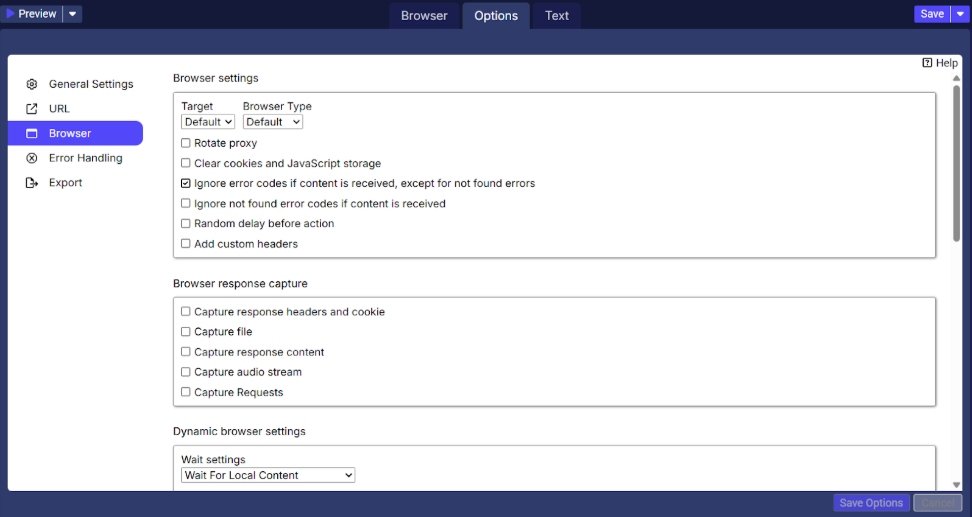Uncheck Ignore error codes if content received
This screenshot has height=517, width=972.
click(x=186, y=184)
